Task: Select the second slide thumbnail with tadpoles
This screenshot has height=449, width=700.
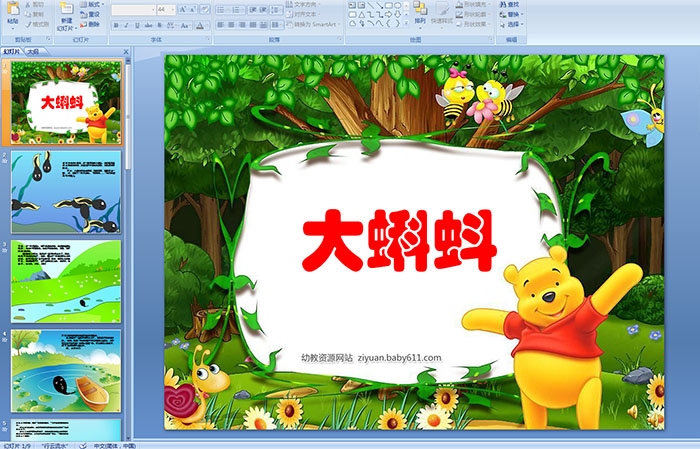Action: tap(66, 192)
